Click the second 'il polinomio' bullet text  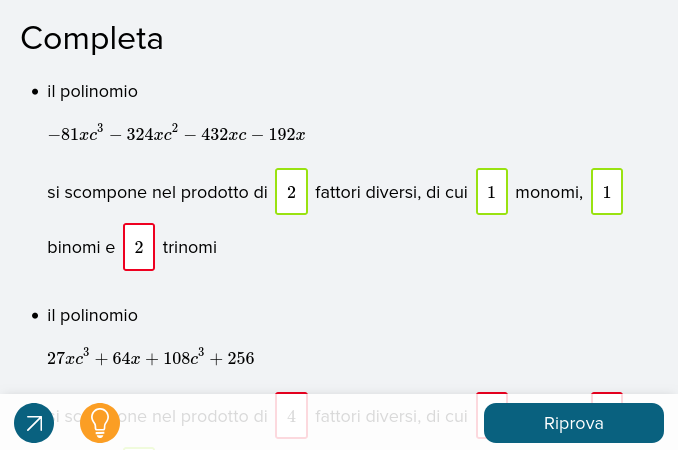pos(92,316)
